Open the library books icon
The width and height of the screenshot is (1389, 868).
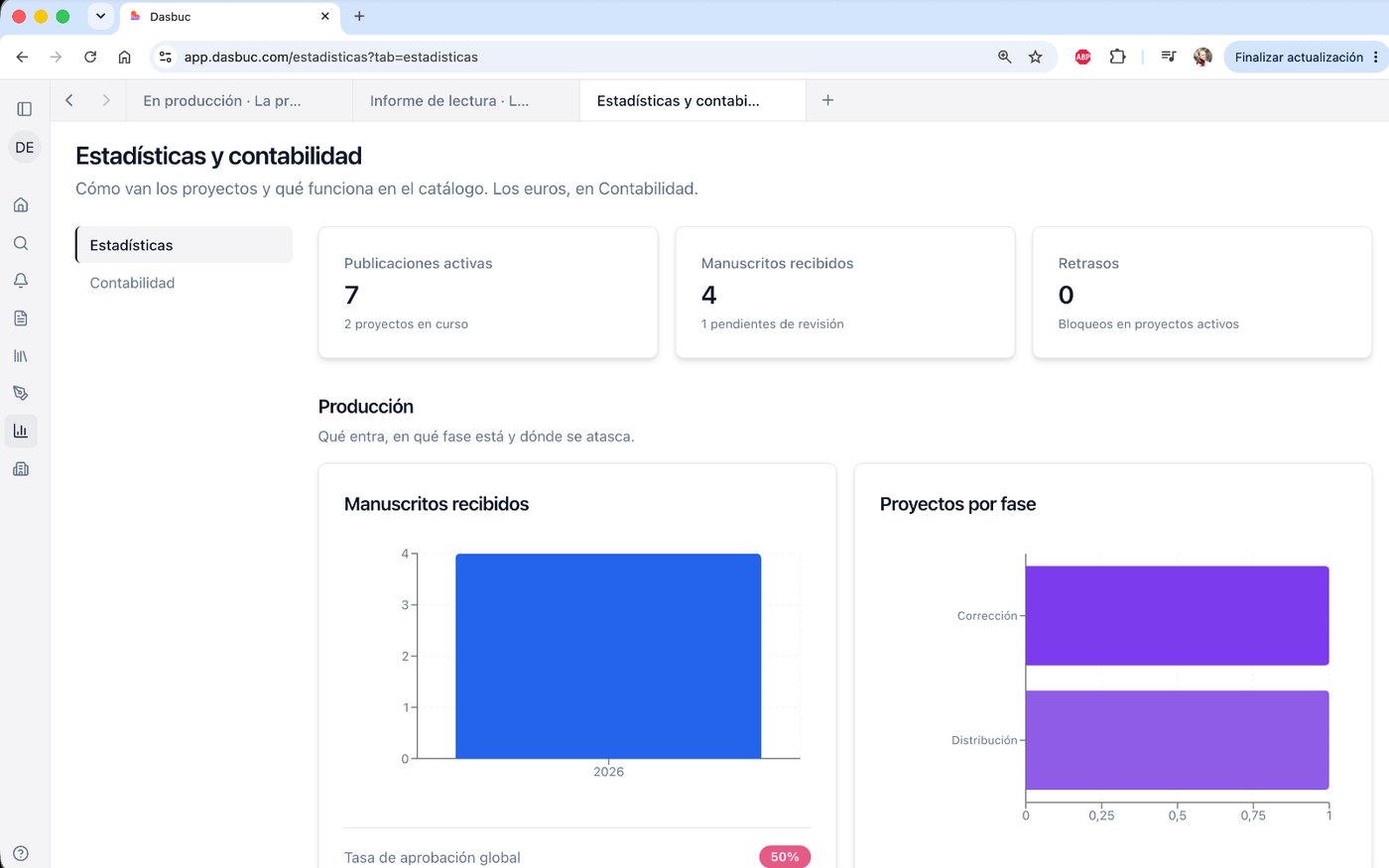point(21,355)
